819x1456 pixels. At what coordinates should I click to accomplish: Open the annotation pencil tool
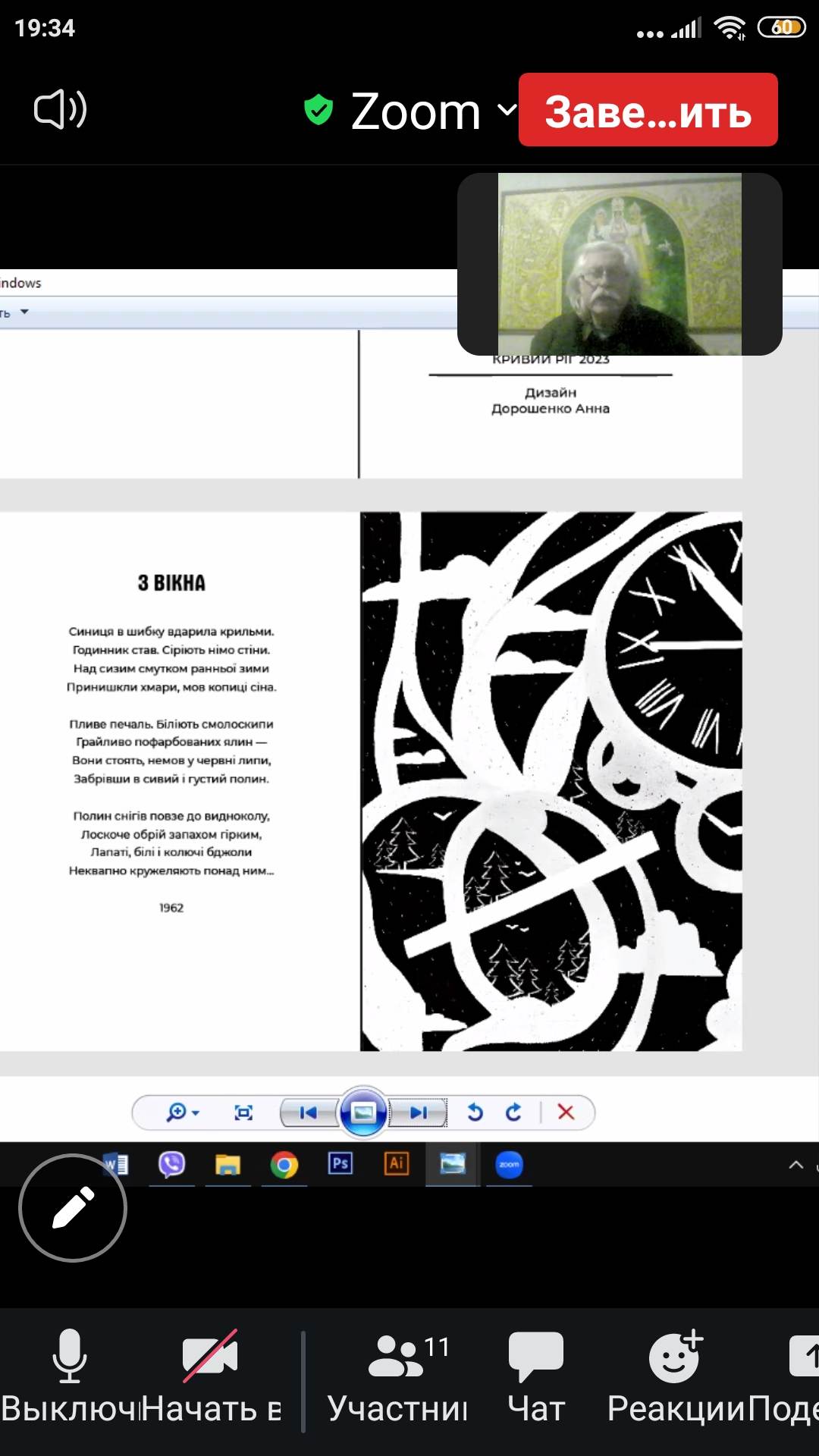point(73,1207)
